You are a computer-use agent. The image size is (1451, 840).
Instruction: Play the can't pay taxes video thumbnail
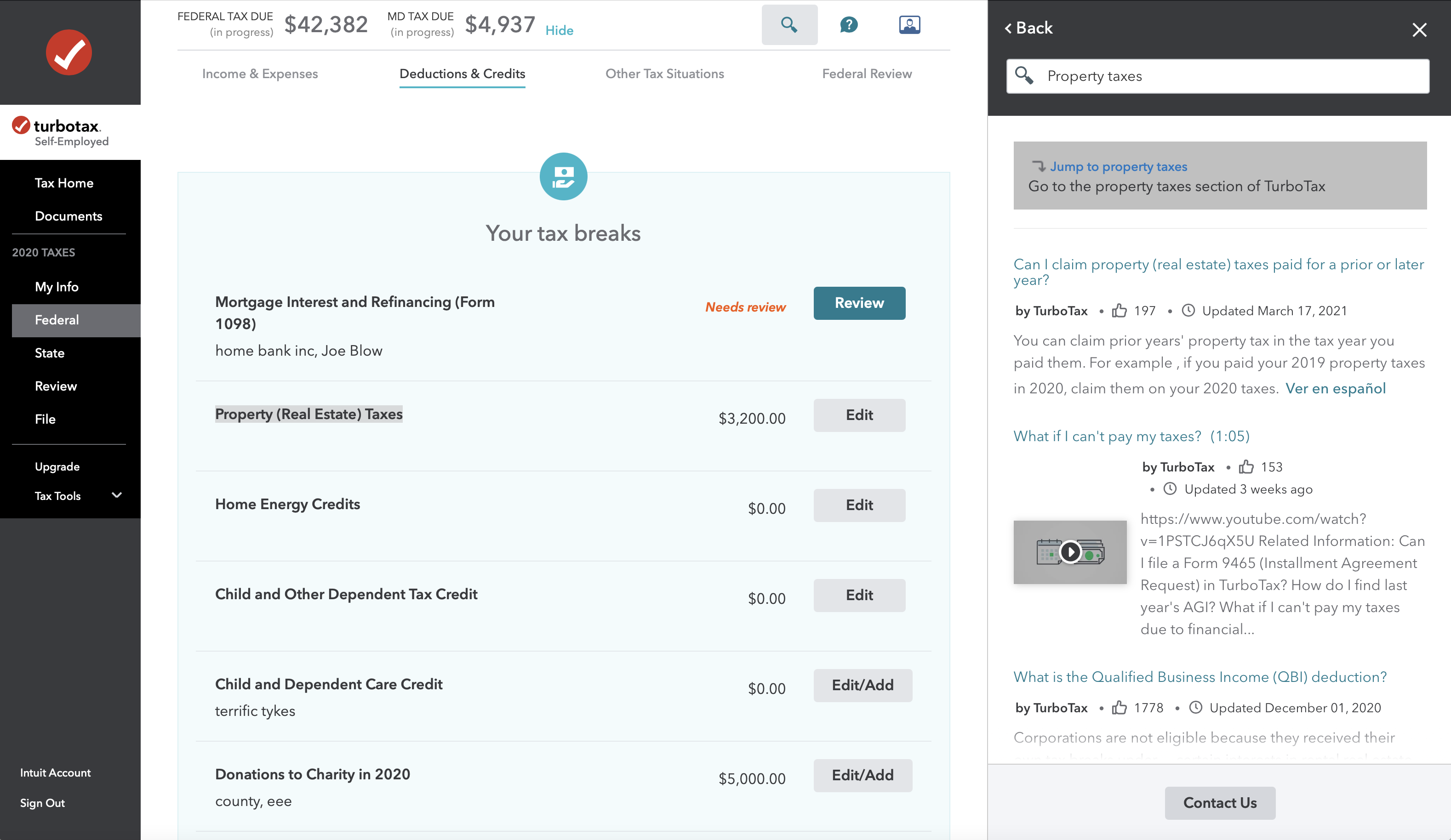[x=1070, y=552]
